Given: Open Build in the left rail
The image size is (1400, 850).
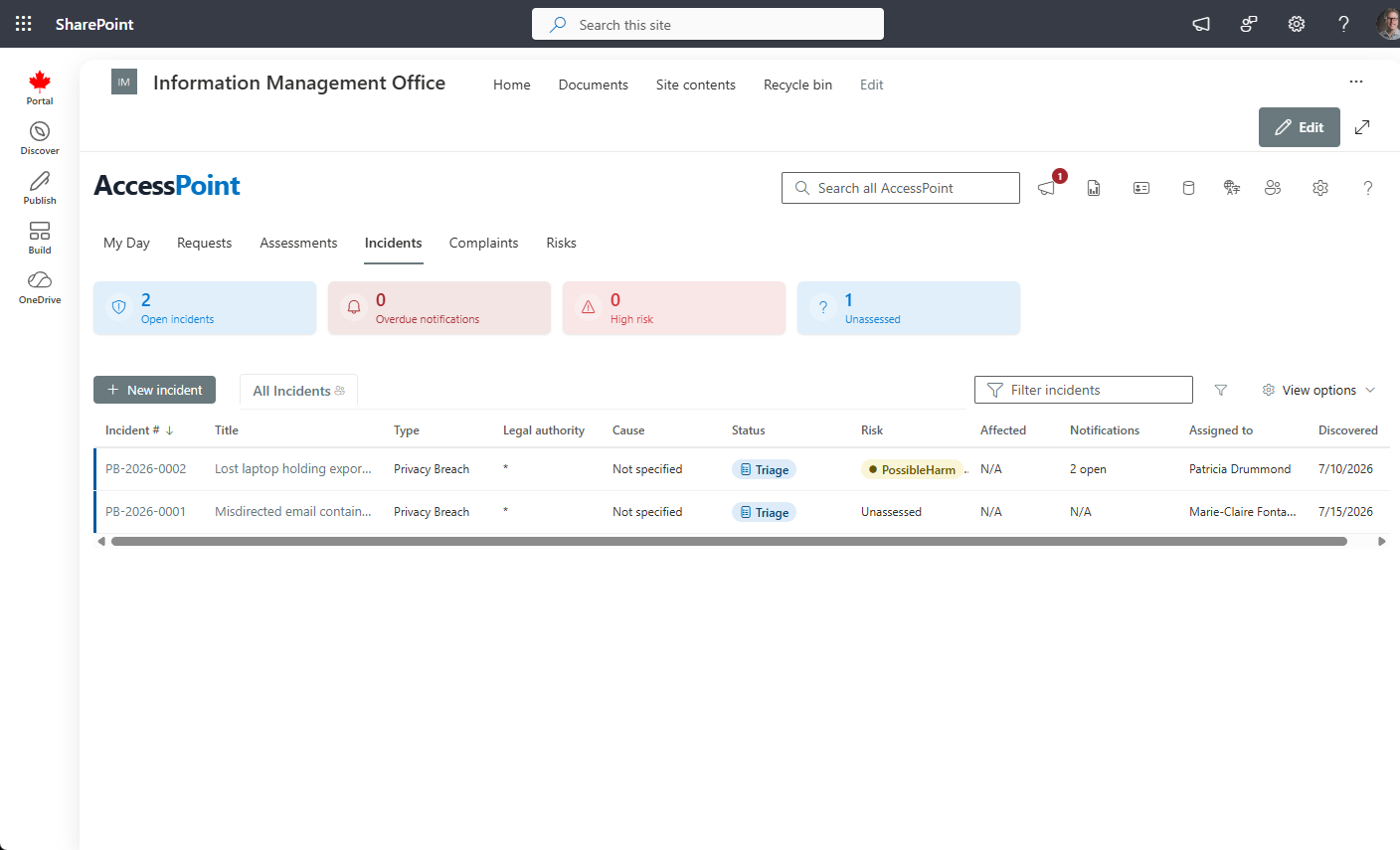Looking at the screenshot, I should pyautogui.click(x=40, y=238).
